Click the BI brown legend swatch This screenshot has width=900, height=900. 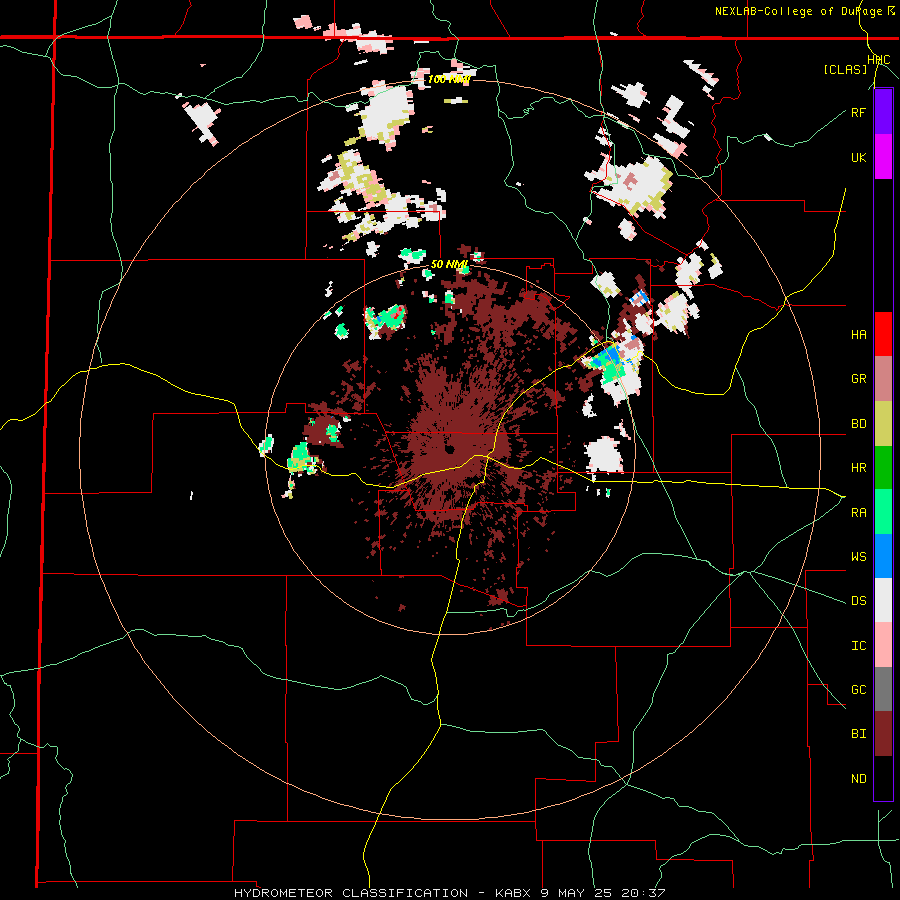tap(883, 734)
